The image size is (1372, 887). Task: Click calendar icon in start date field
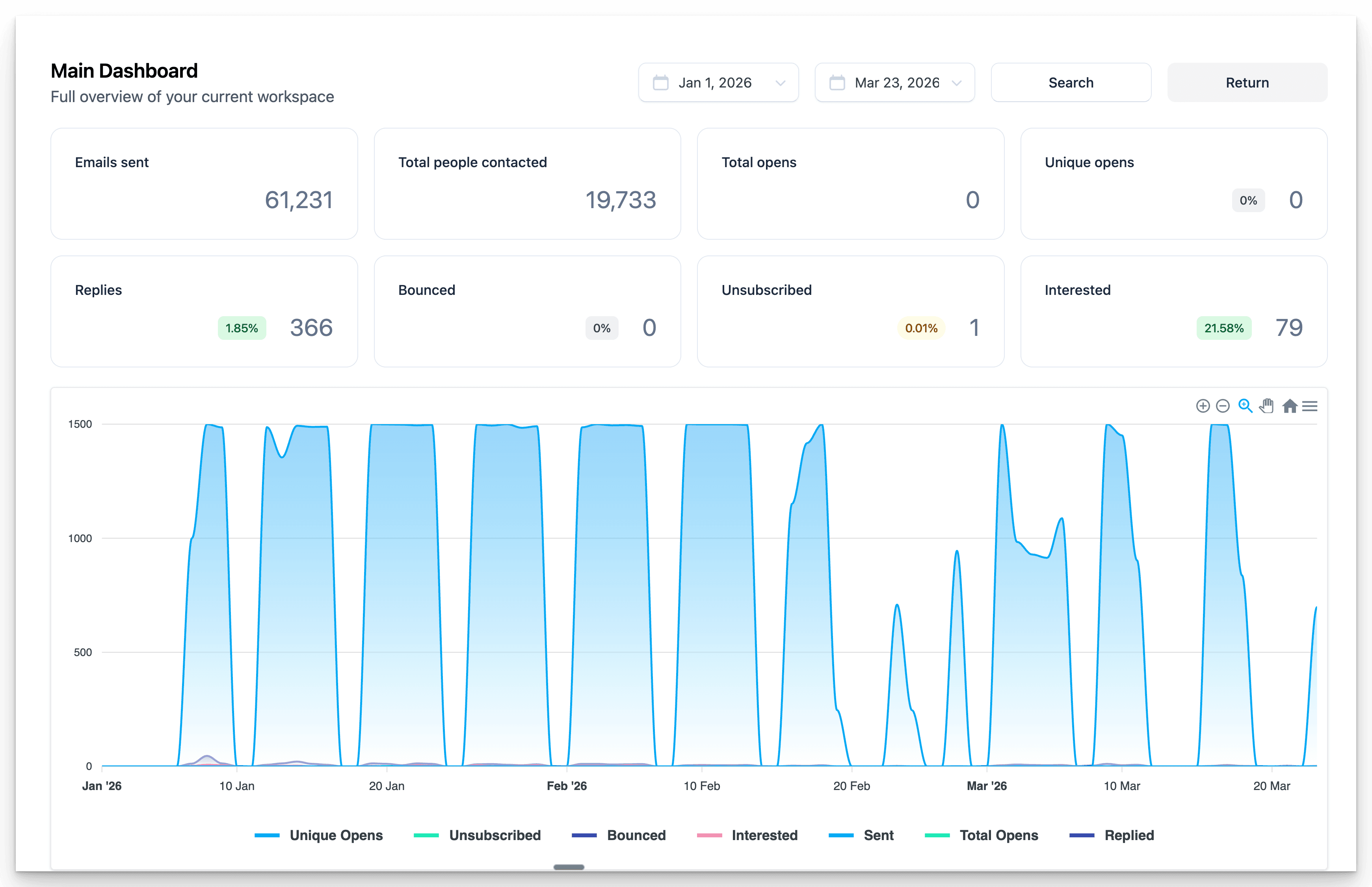(x=661, y=83)
